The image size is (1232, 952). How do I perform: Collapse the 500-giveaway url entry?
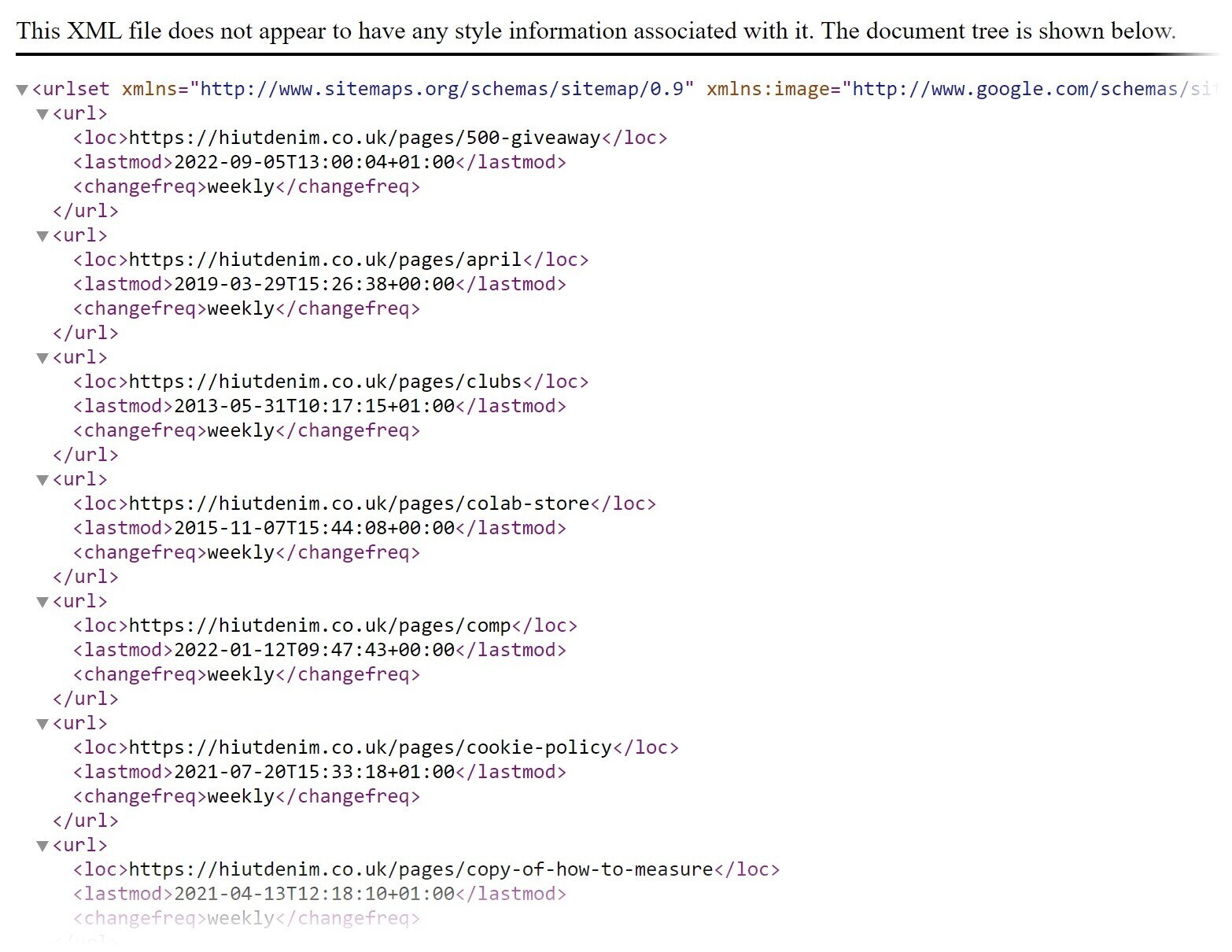42,113
